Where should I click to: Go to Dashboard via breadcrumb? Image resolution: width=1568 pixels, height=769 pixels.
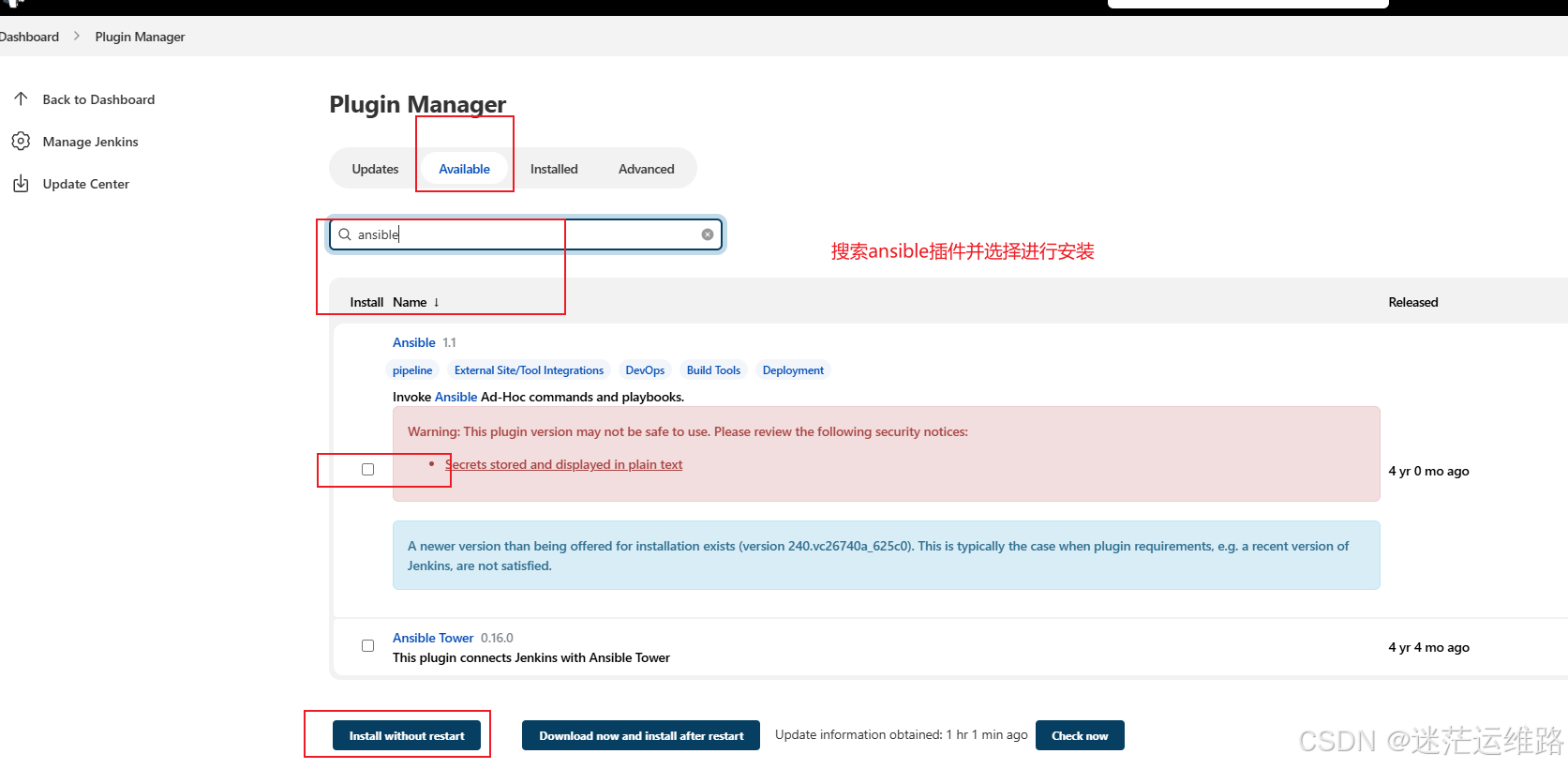[x=29, y=37]
